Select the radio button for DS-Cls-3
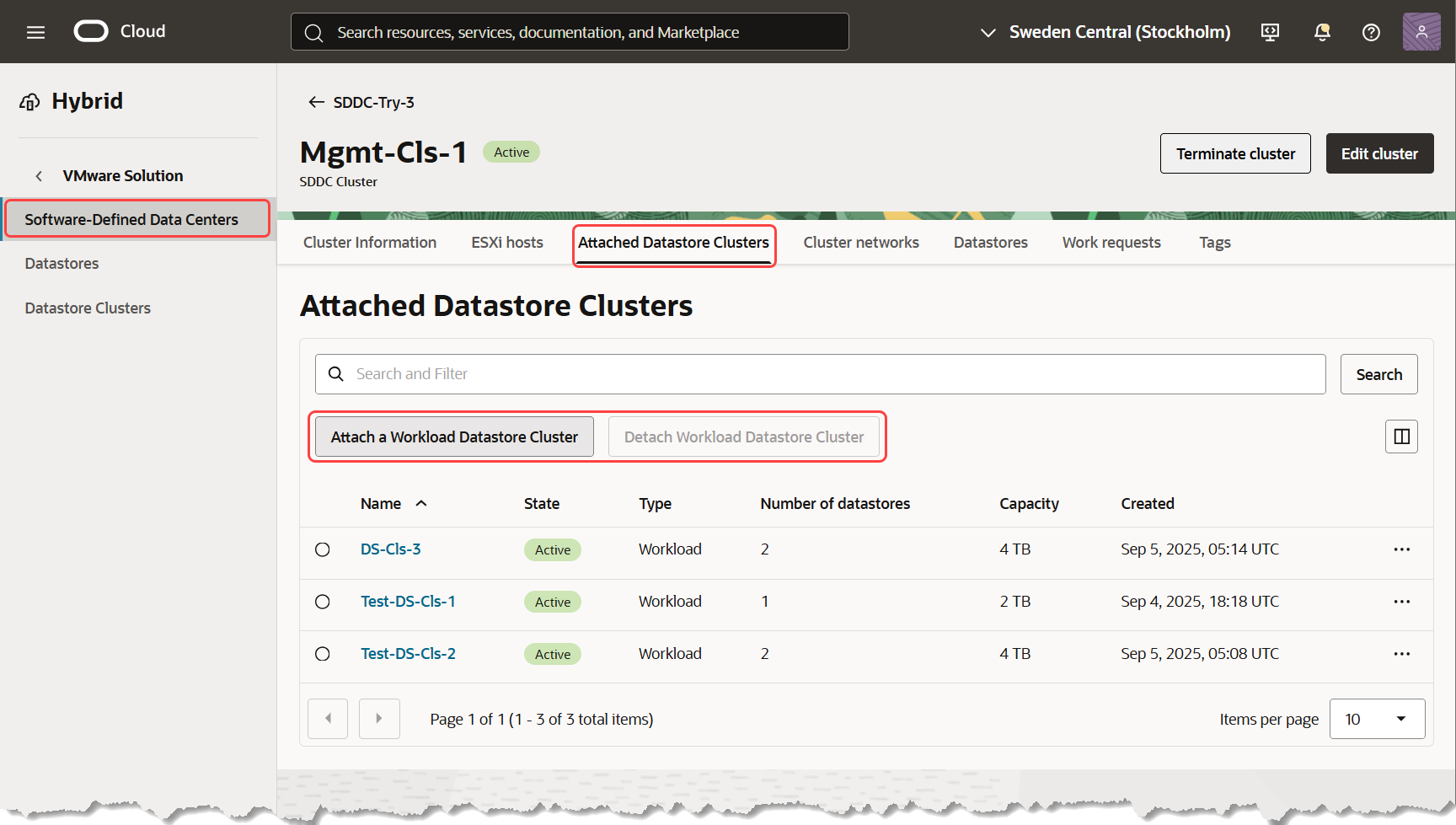1456x825 pixels. [x=323, y=549]
